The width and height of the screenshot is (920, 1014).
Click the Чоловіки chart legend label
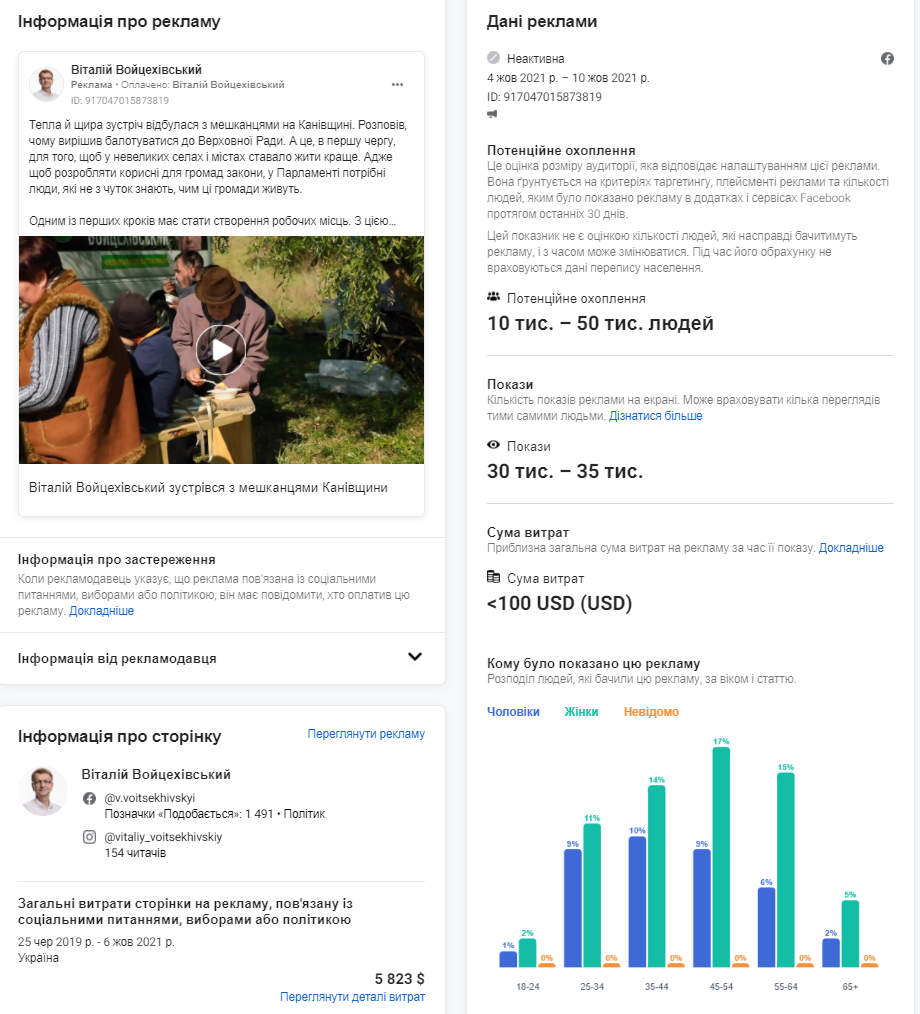(x=513, y=712)
